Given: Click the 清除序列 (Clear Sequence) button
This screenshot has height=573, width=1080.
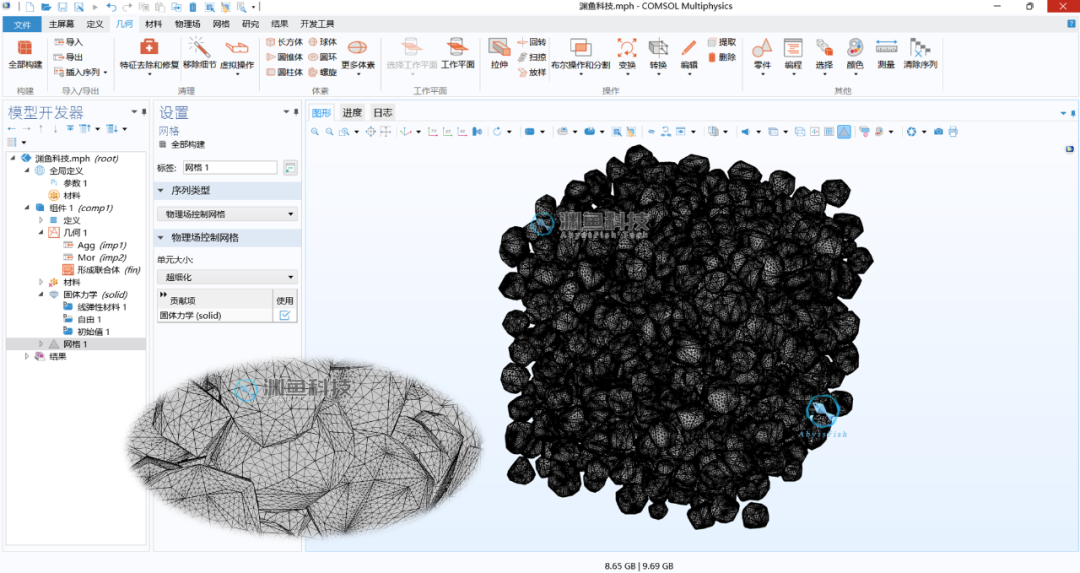Looking at the screenshot, I should 920,54.
